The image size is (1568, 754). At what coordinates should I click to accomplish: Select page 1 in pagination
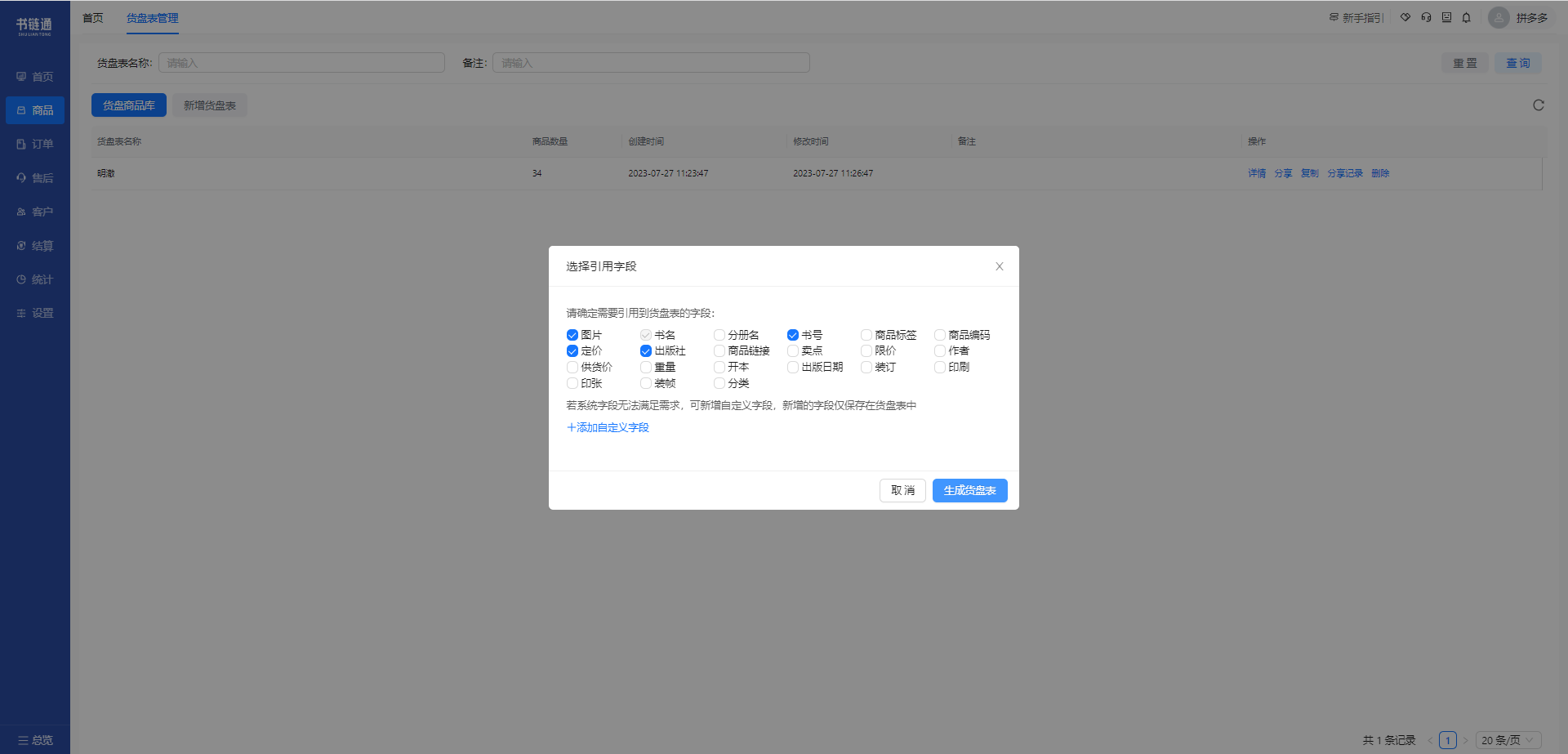tap(1448, 740)
